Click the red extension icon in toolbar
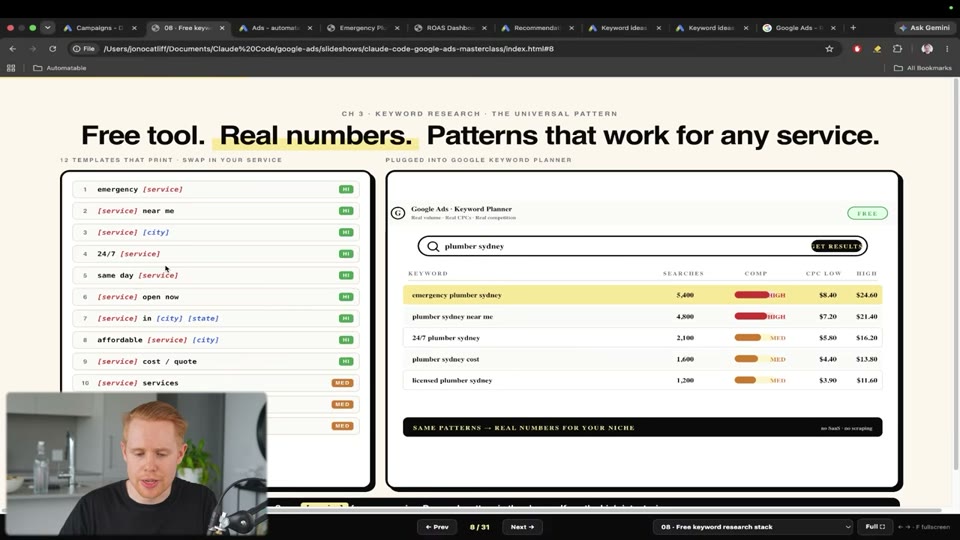Image resolution: width=960 pixels, height=540 pixels. point(857,48)
